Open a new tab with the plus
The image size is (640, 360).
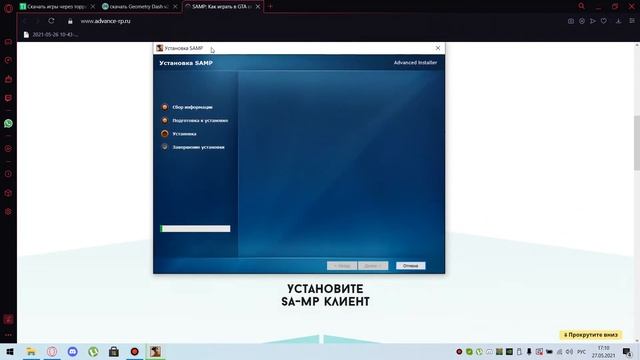270,7
